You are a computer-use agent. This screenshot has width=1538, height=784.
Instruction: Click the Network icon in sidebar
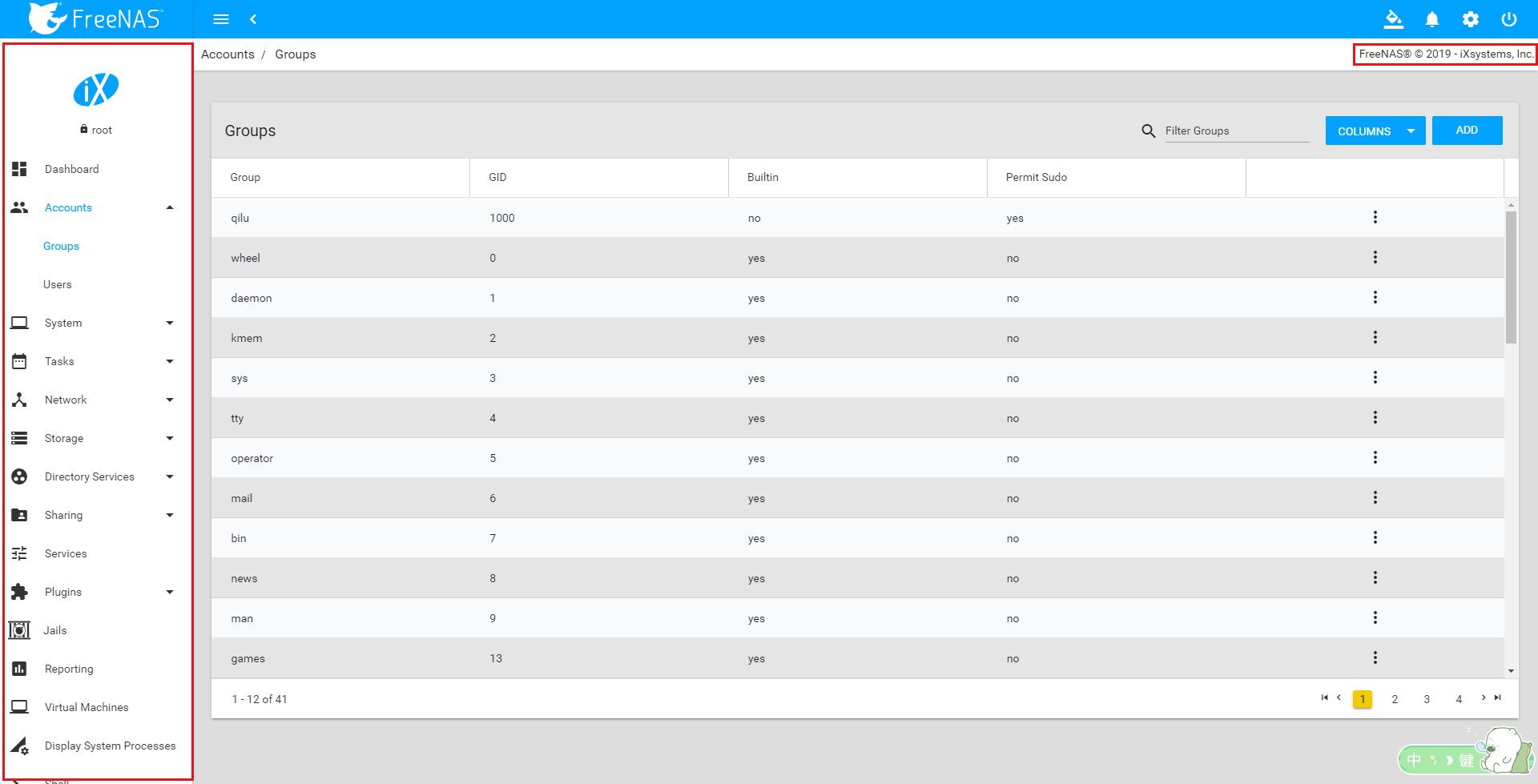pyautogui.click(x=19, y=400)
